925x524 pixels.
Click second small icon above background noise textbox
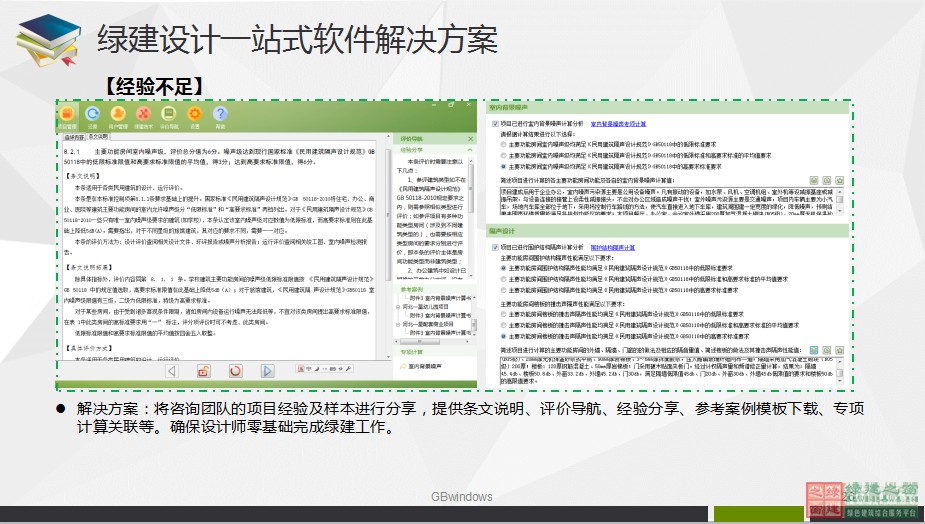click(826, 181)
